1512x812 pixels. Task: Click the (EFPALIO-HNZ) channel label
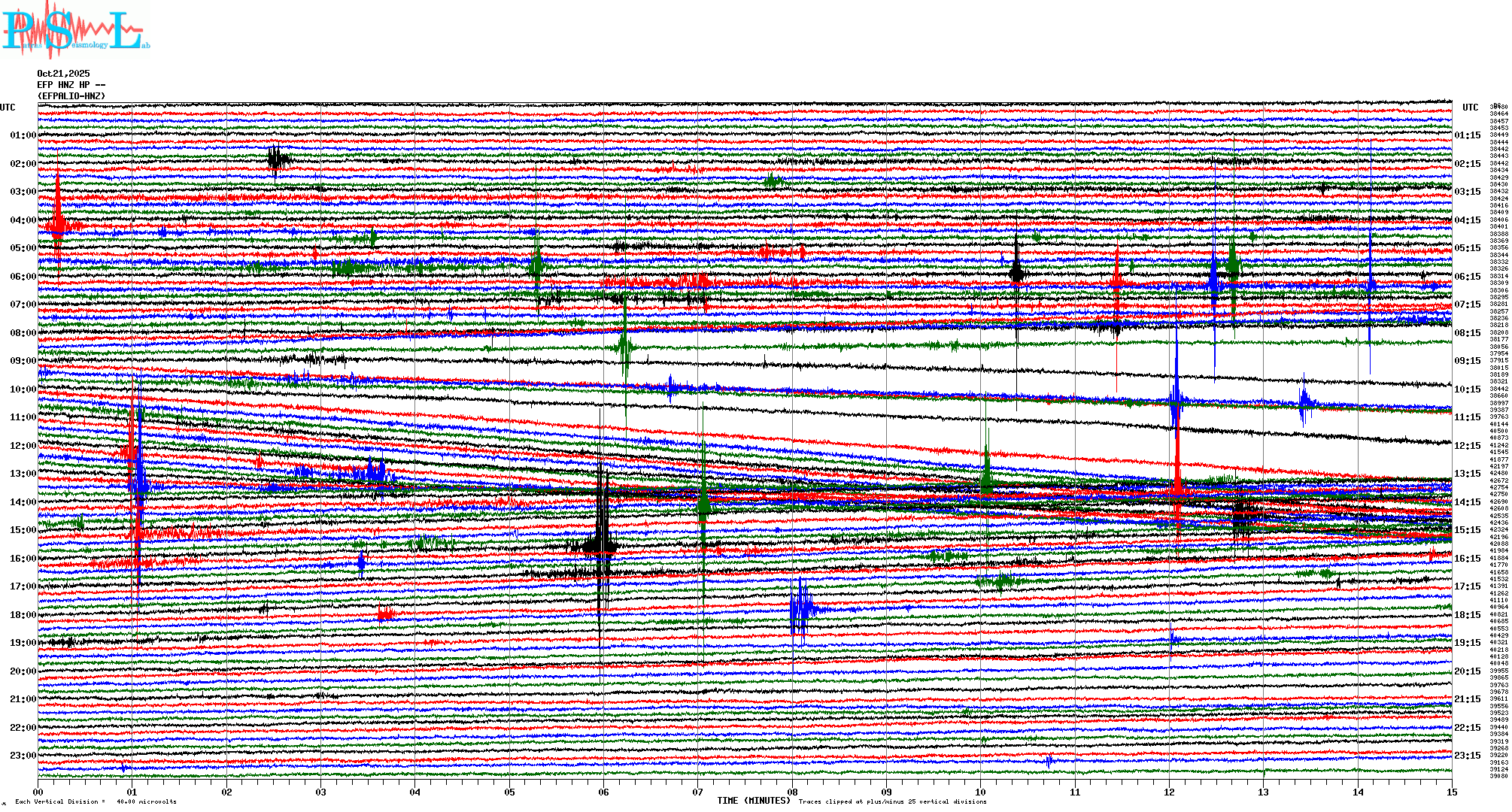pyautogui.click(x=71, y=96)
